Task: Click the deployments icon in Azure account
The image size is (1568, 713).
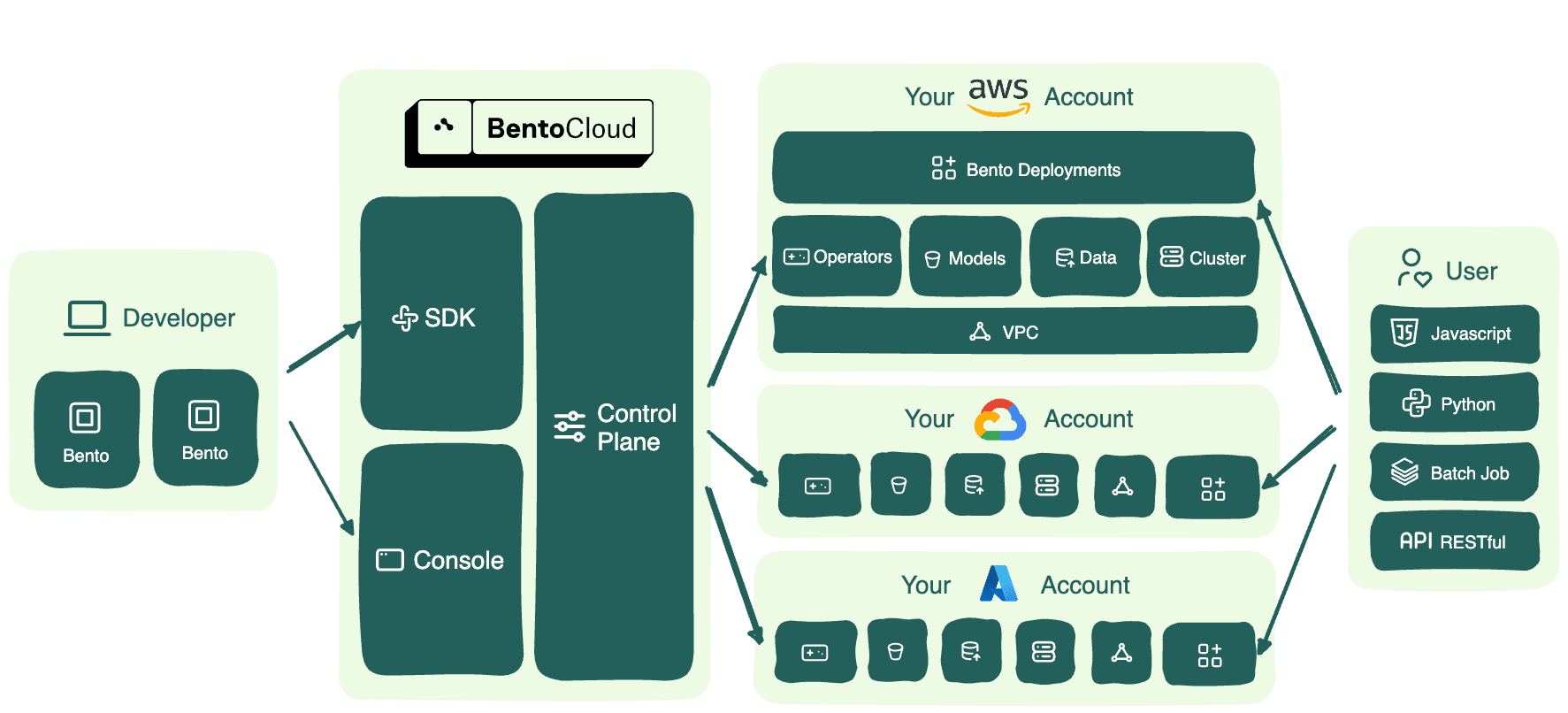Action: pos(1210,655)
